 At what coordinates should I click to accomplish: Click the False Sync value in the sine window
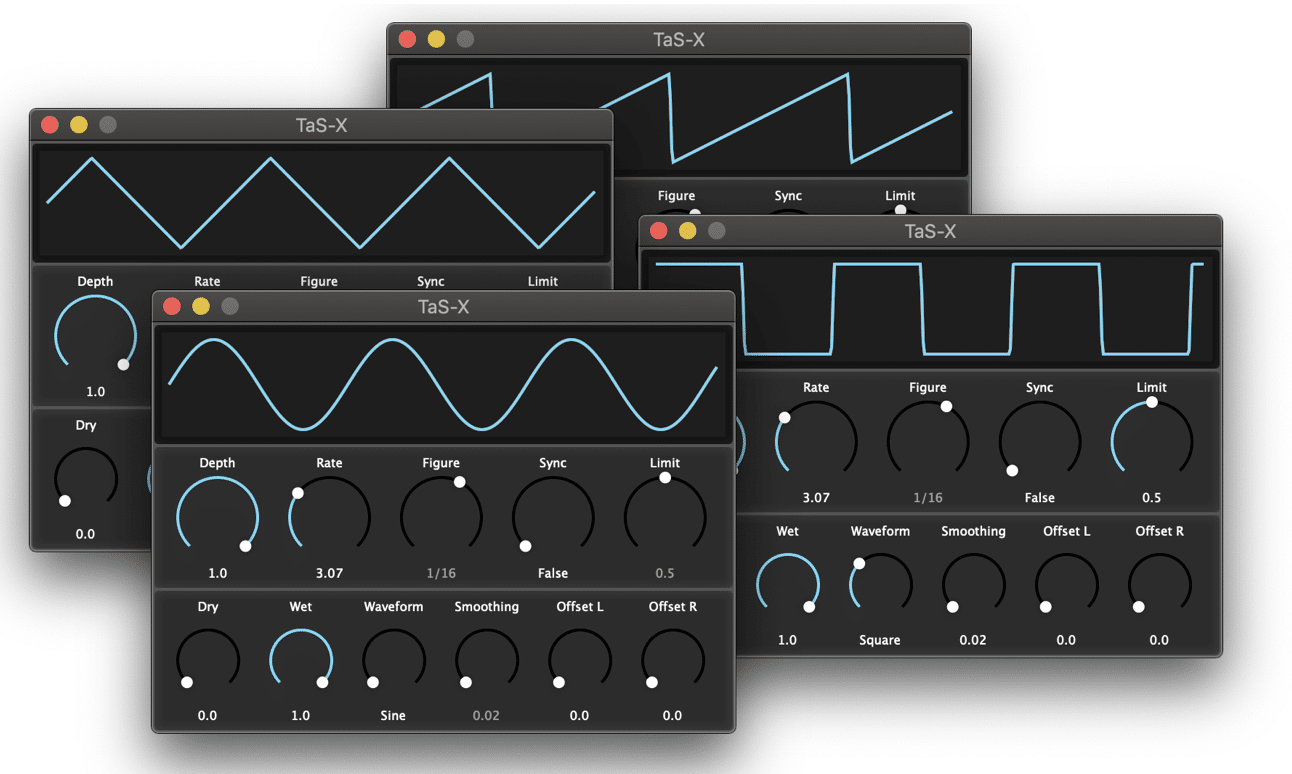coord(553,573)
